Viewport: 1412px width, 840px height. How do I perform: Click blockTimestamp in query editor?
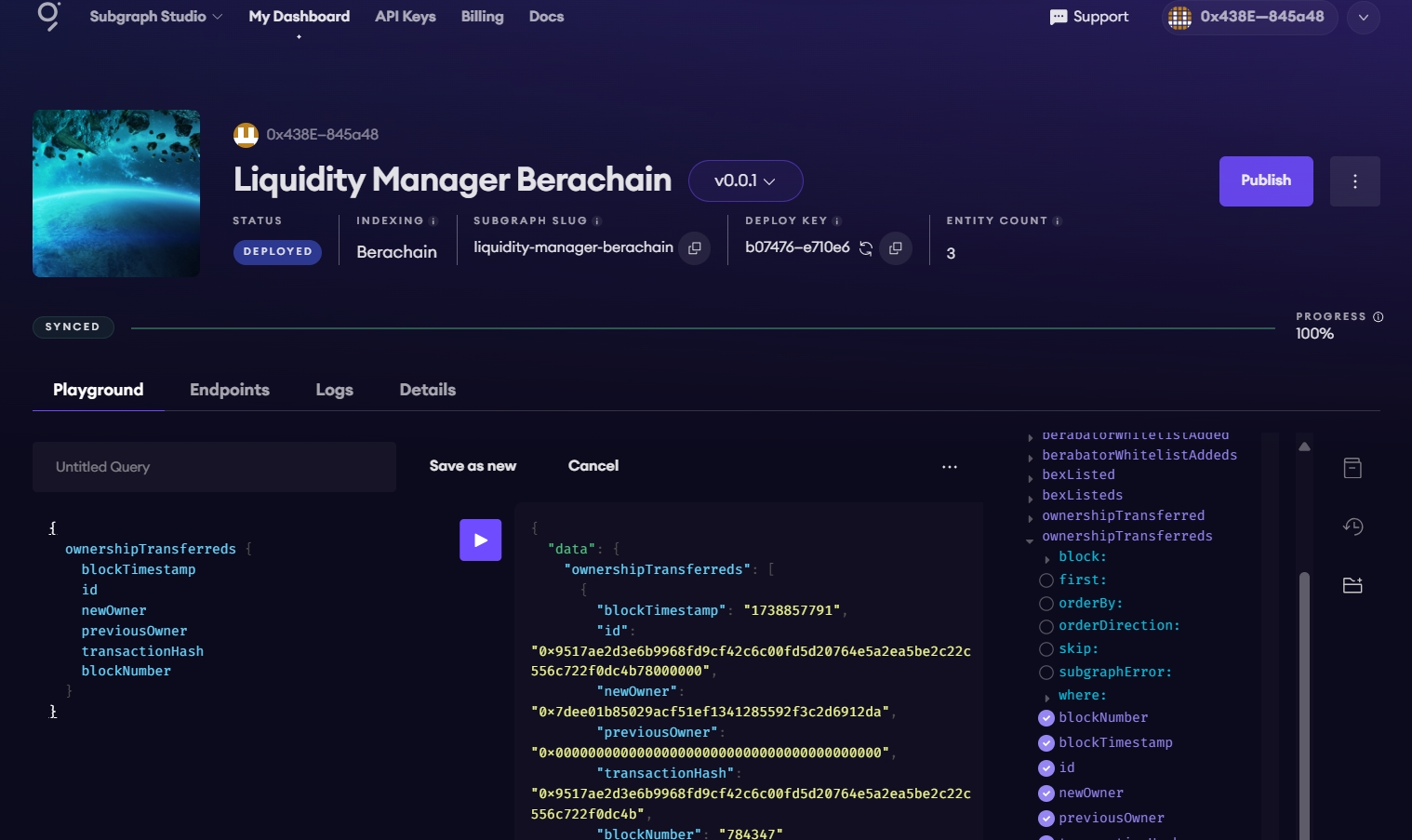(139, 569)
